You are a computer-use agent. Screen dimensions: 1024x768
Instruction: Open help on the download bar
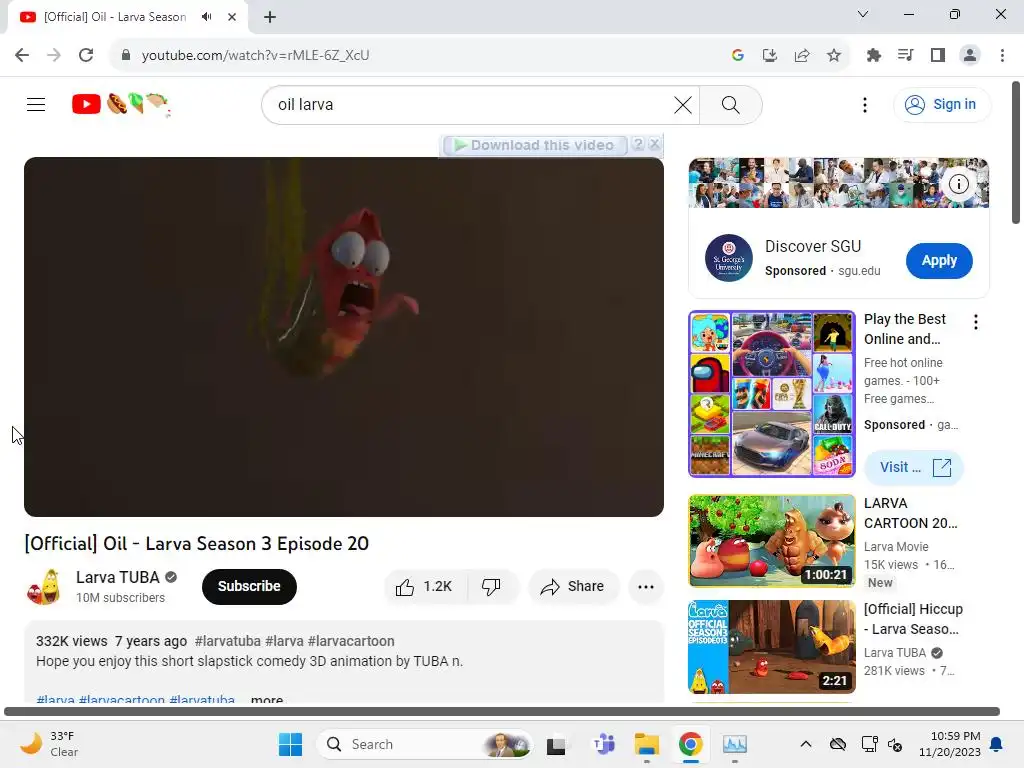638,144
